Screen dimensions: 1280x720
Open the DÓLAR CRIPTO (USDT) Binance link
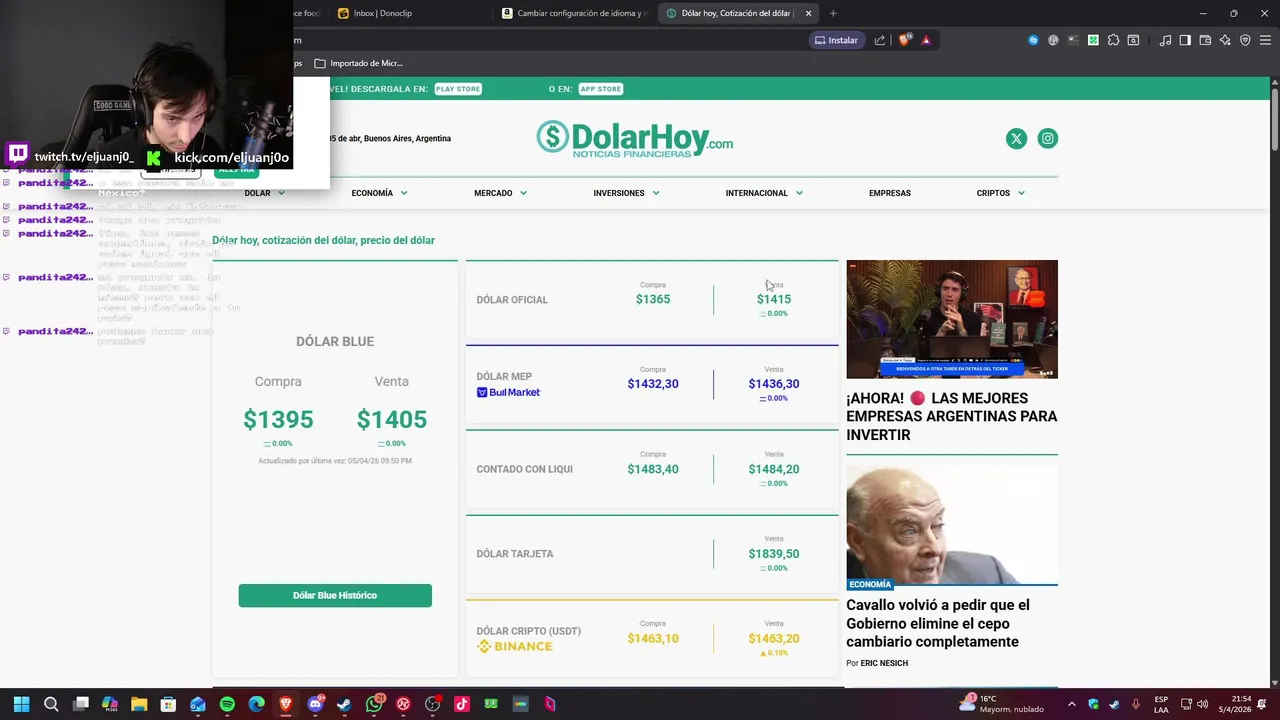click(528, 639)
